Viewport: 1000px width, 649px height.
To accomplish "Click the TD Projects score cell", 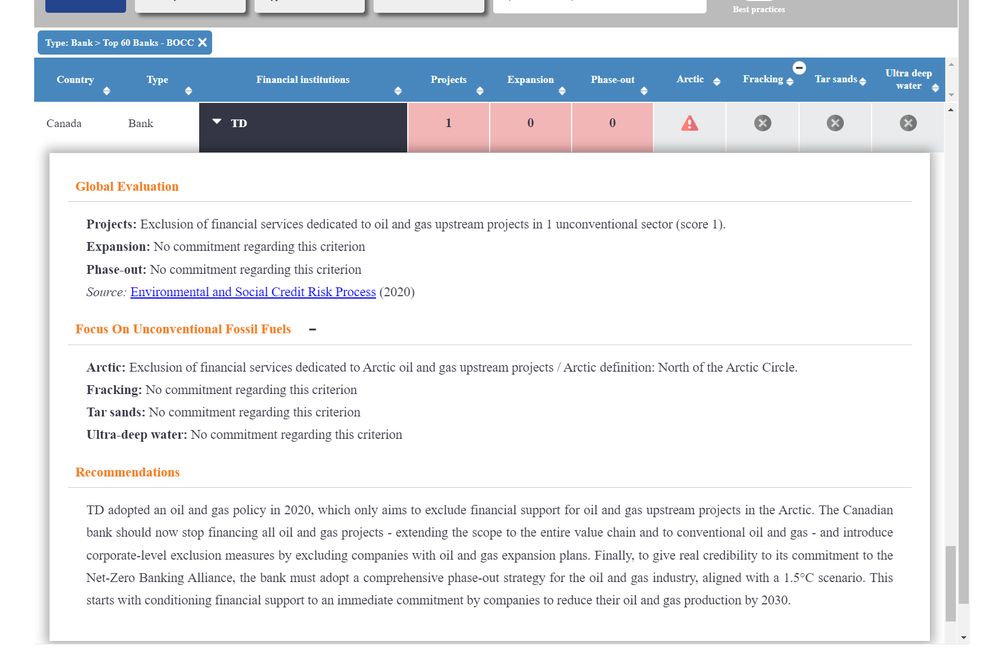I will pyautogui.click(x=448, y=128).
